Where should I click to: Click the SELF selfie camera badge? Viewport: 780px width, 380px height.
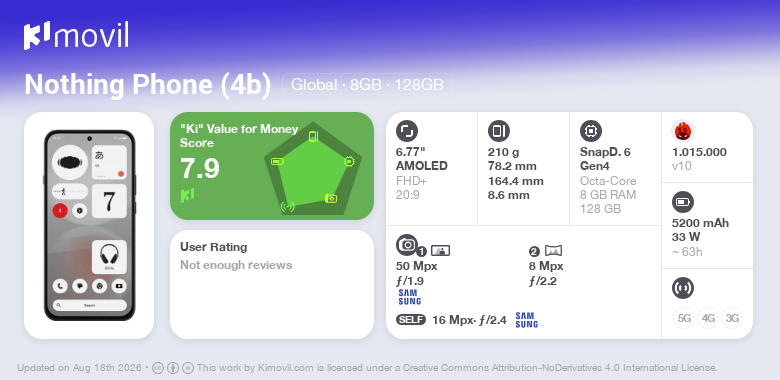(411, 320)
